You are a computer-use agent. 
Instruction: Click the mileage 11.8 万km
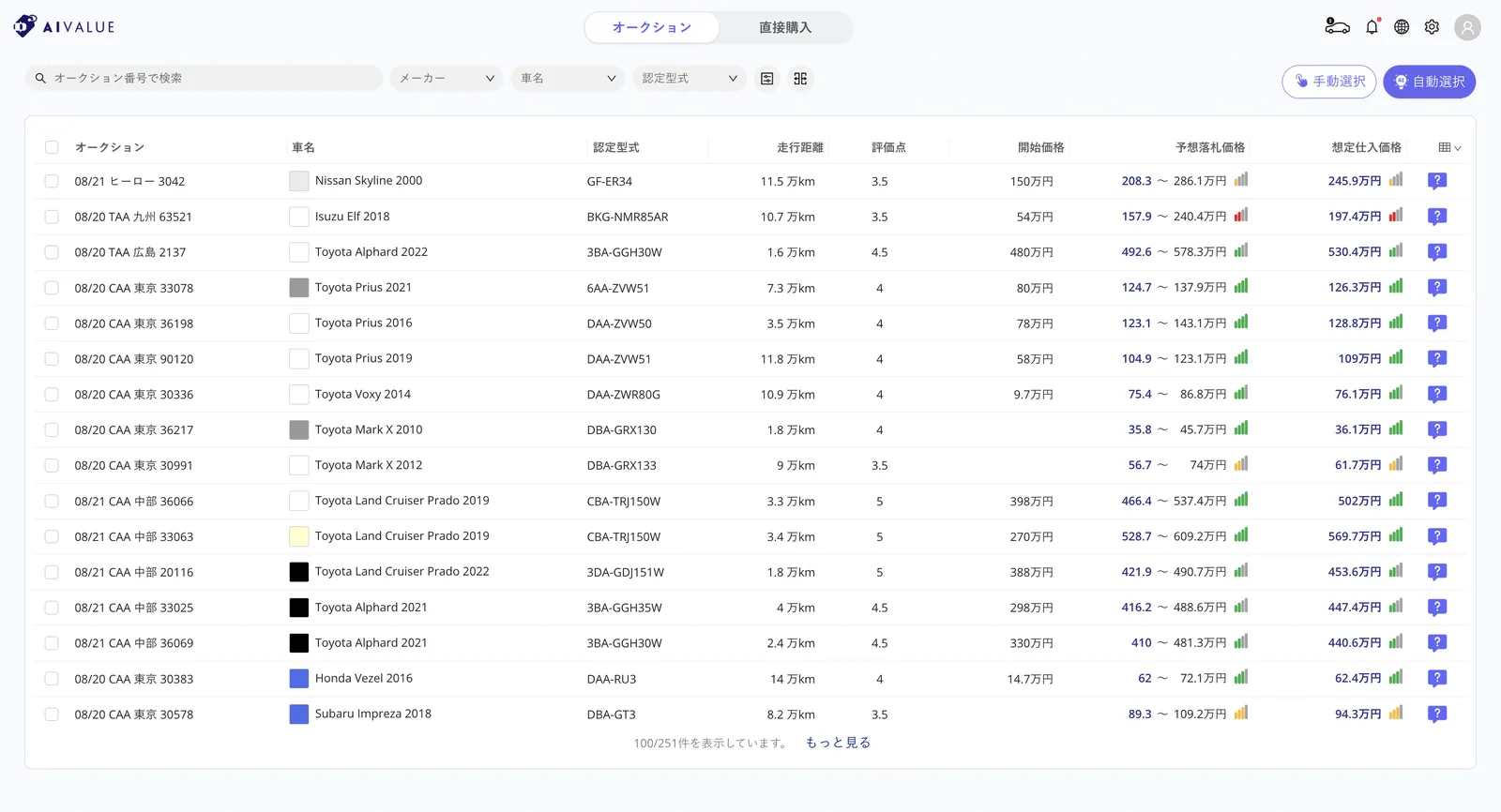click(788, 359)
